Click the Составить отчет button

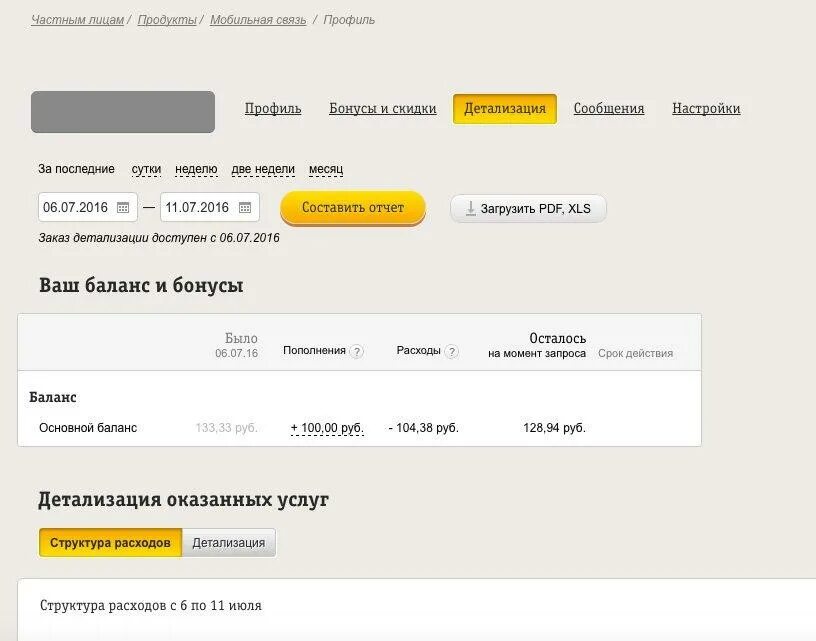point(353,208)
